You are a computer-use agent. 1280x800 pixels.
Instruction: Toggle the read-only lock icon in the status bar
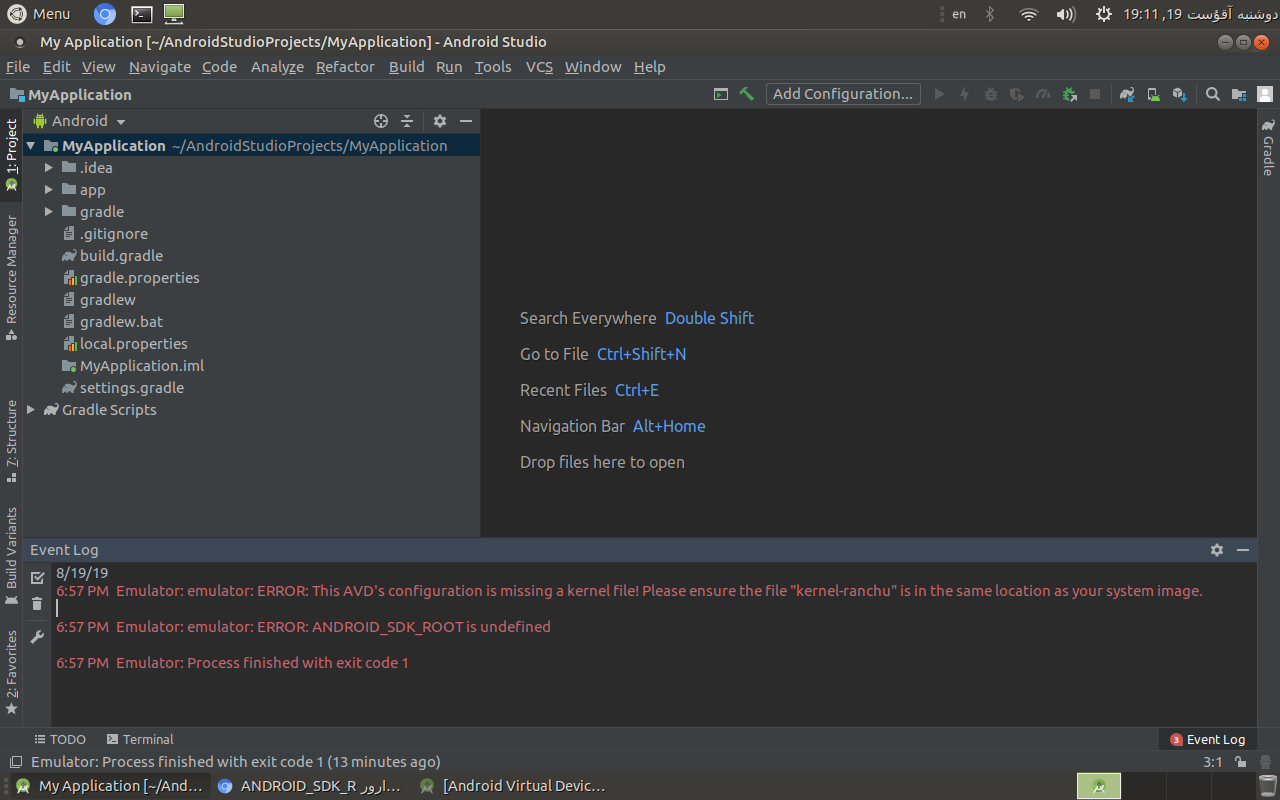[x=1240, y=762]
